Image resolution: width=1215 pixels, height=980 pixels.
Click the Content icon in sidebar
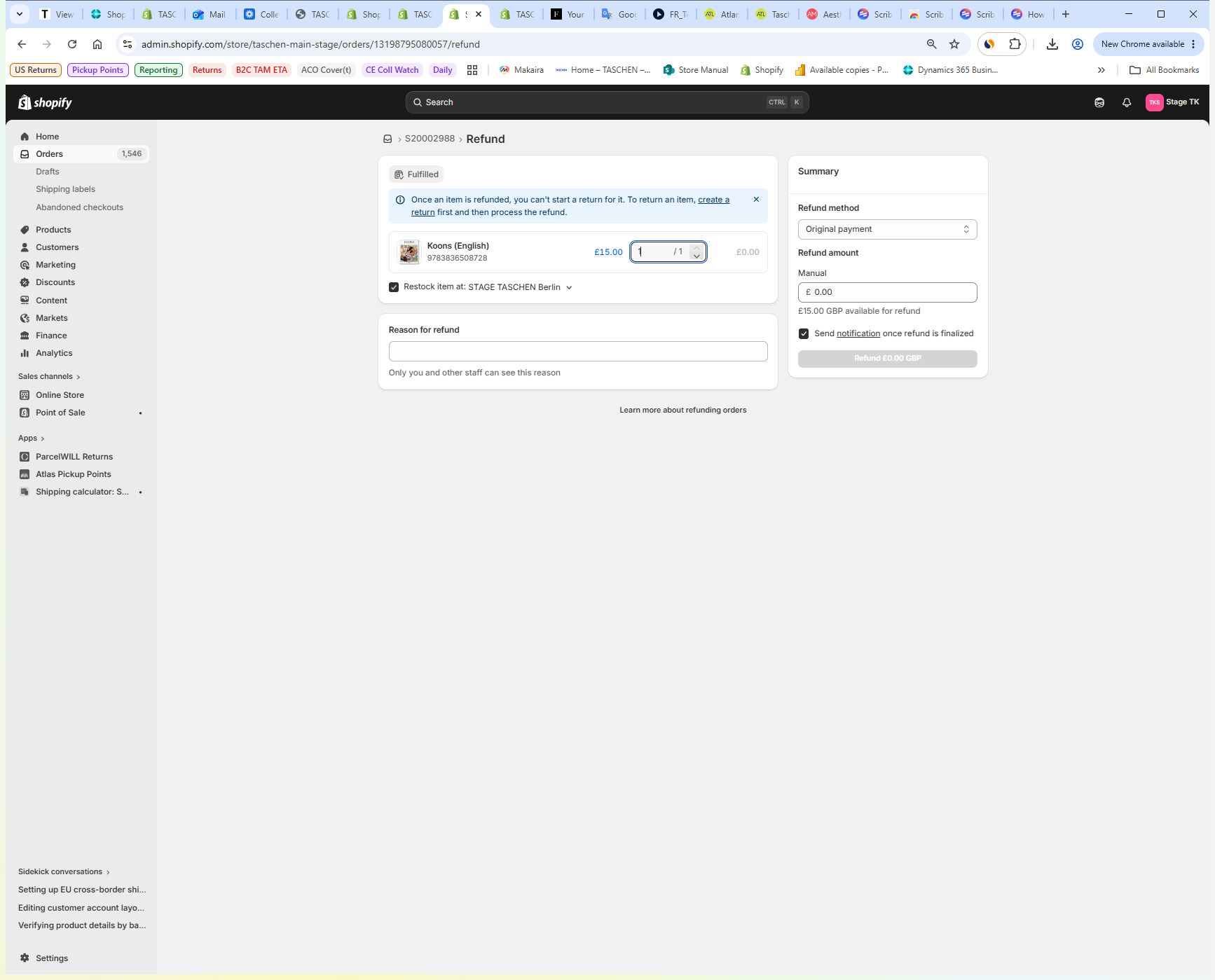click(x=25, y=301)
